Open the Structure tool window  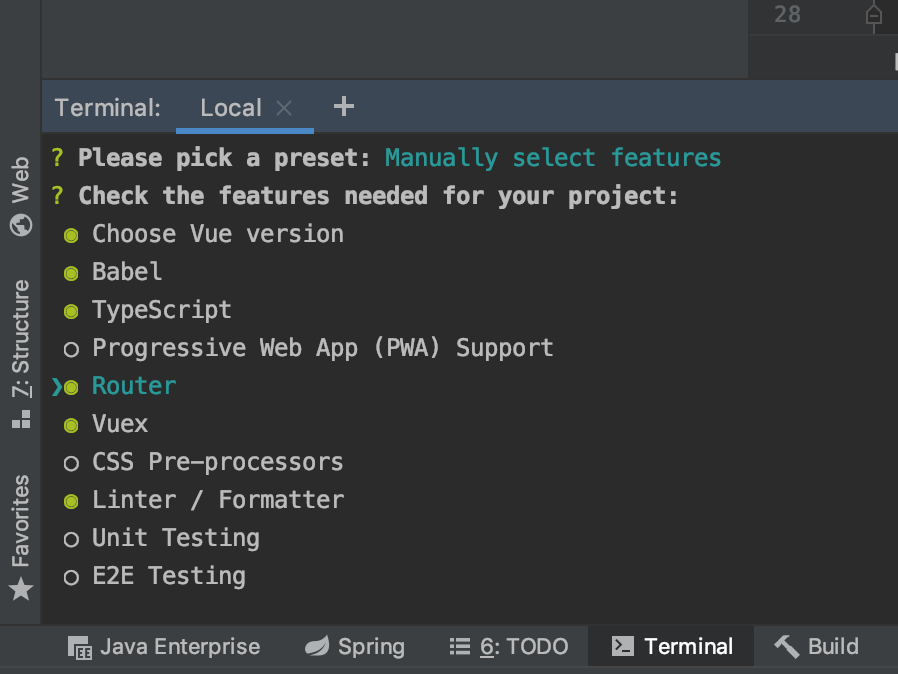point(21,354)
